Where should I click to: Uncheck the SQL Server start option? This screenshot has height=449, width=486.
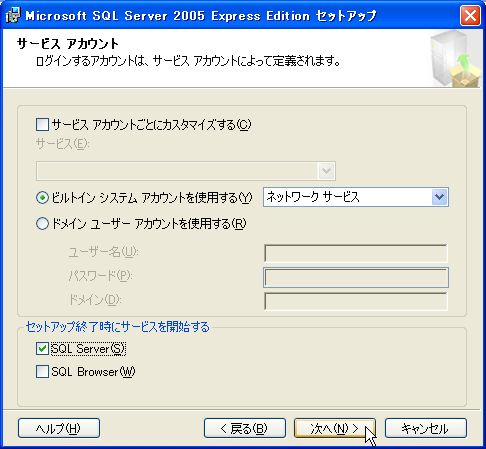42,349
